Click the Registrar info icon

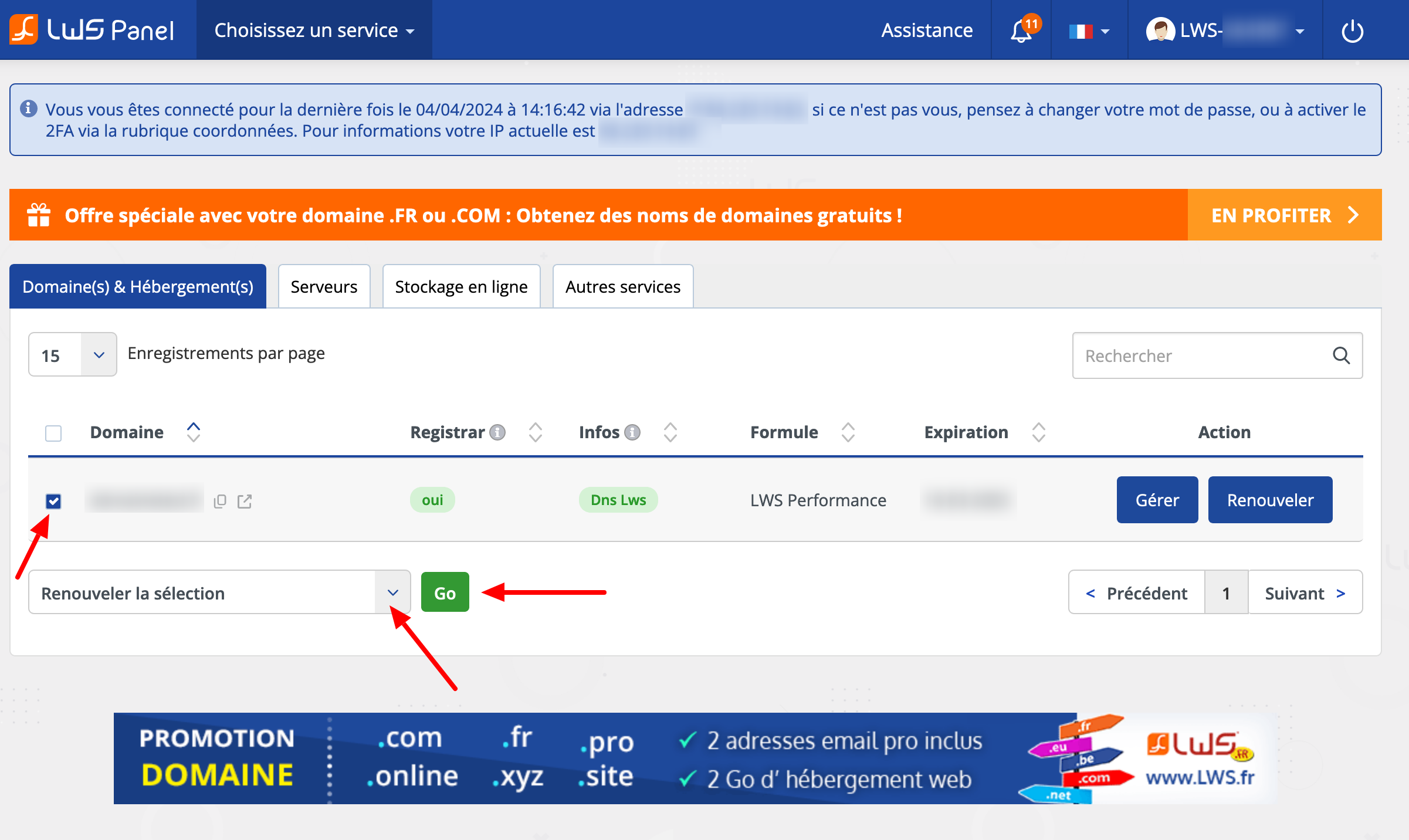pos(497,432)
